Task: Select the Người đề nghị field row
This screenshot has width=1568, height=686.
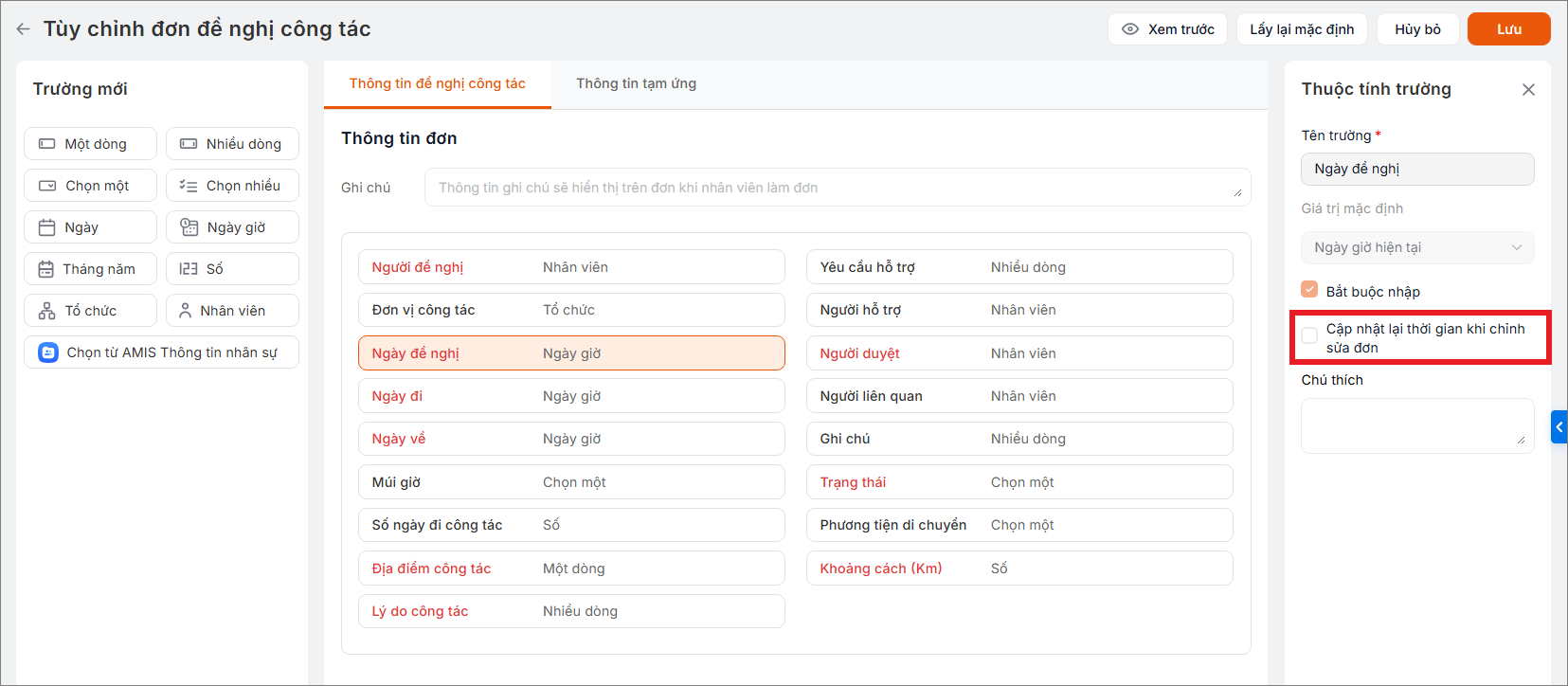Action: 571,267
